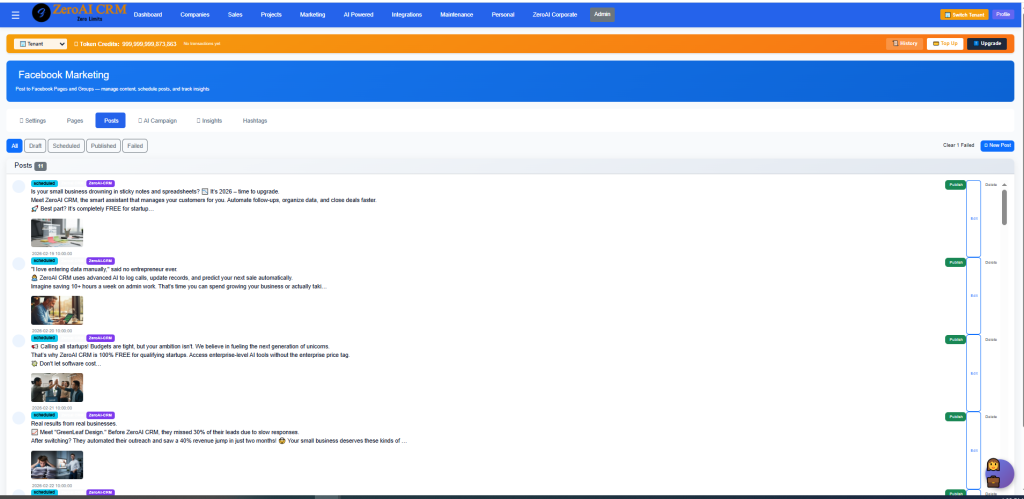Open the Marketing navigation menu
Viewport: 1024px width, 499px height.
(312, 15)
